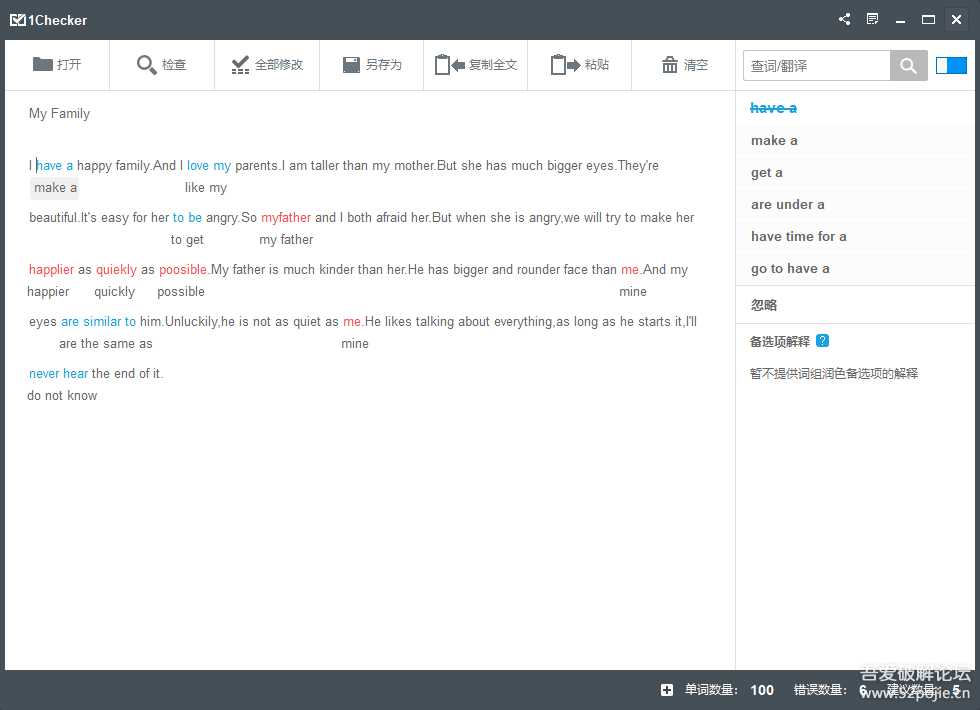Screen dimensions: 980x710
Task: Click the help question mark icon
Action: pos(822,341)
